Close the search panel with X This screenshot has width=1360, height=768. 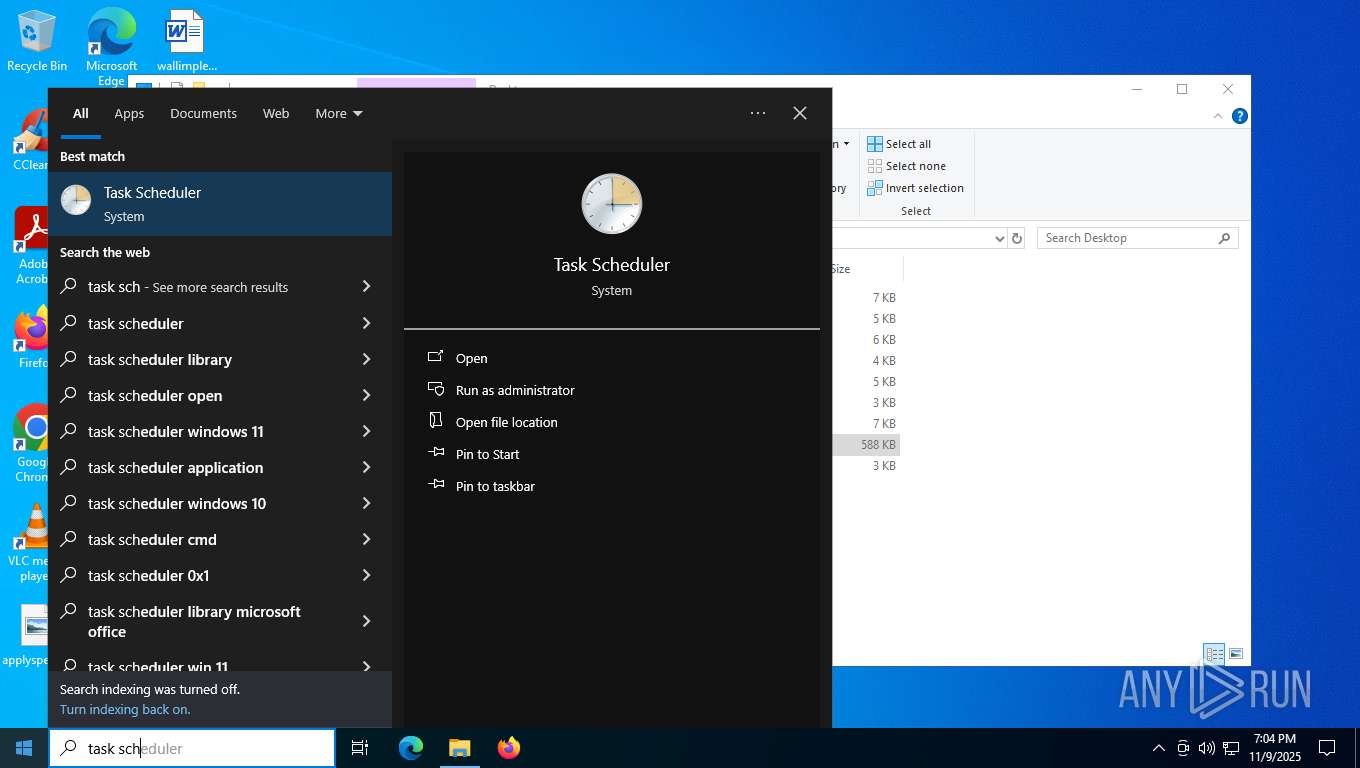coord(800,113)
